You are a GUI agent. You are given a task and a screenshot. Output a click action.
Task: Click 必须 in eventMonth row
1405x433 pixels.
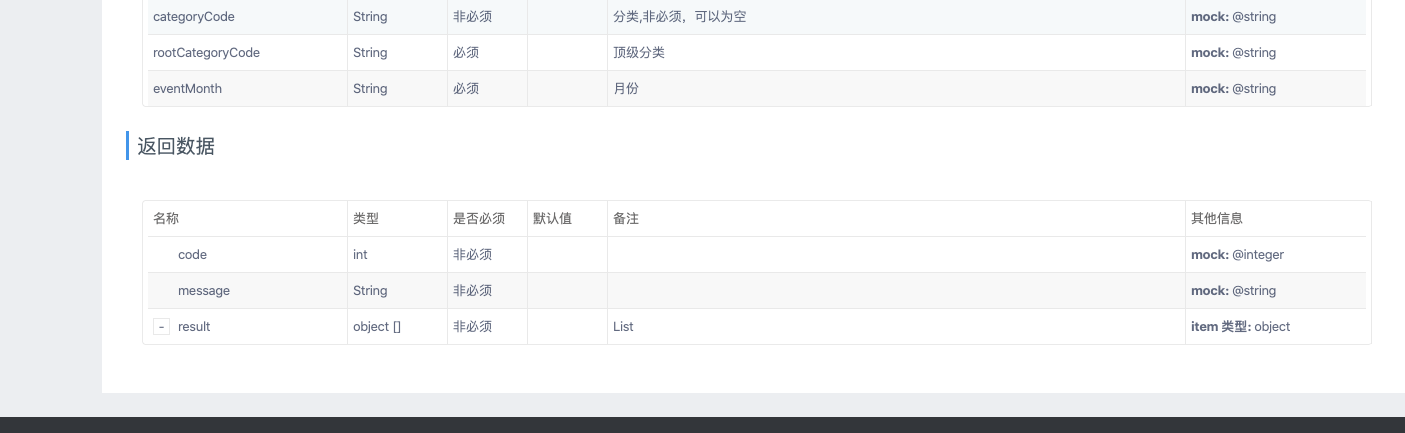coord(466,89)
